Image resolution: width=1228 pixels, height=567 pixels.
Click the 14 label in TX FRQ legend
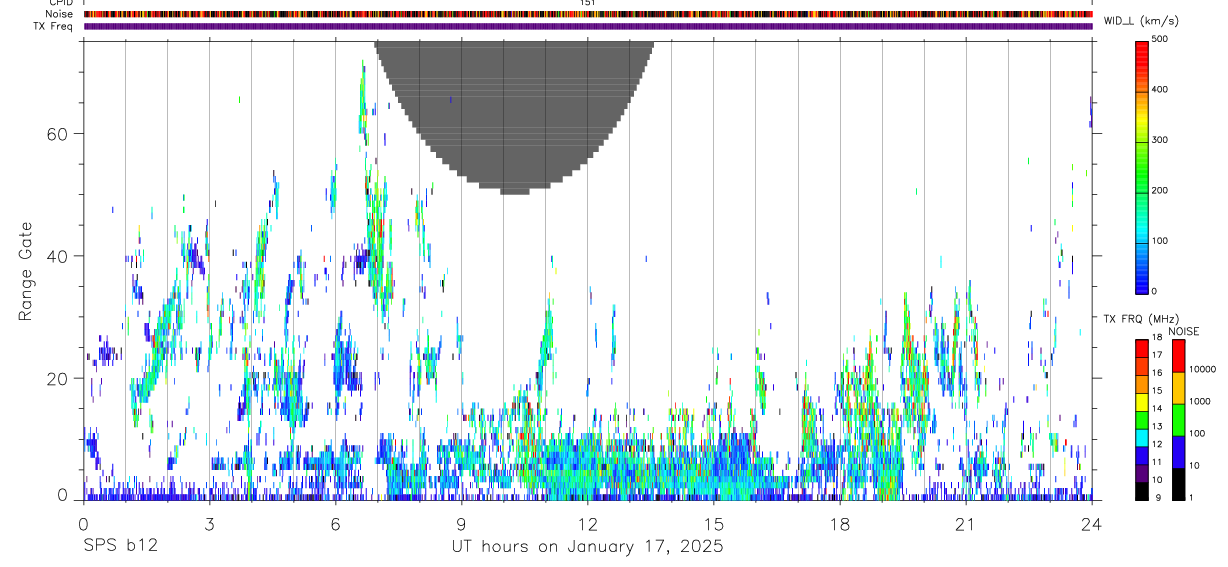click(x=1158, y=409)
